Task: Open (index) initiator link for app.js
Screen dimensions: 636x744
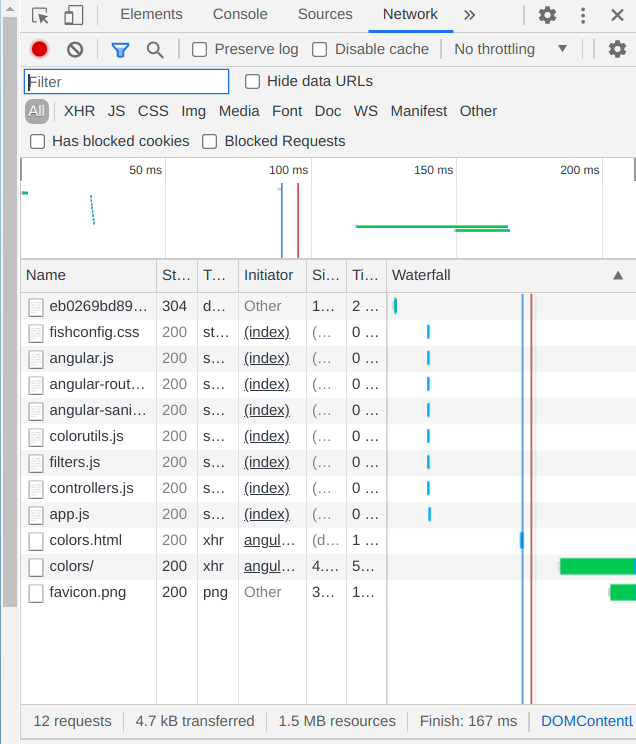Action: pyautogui.click(x=267, y=514)
